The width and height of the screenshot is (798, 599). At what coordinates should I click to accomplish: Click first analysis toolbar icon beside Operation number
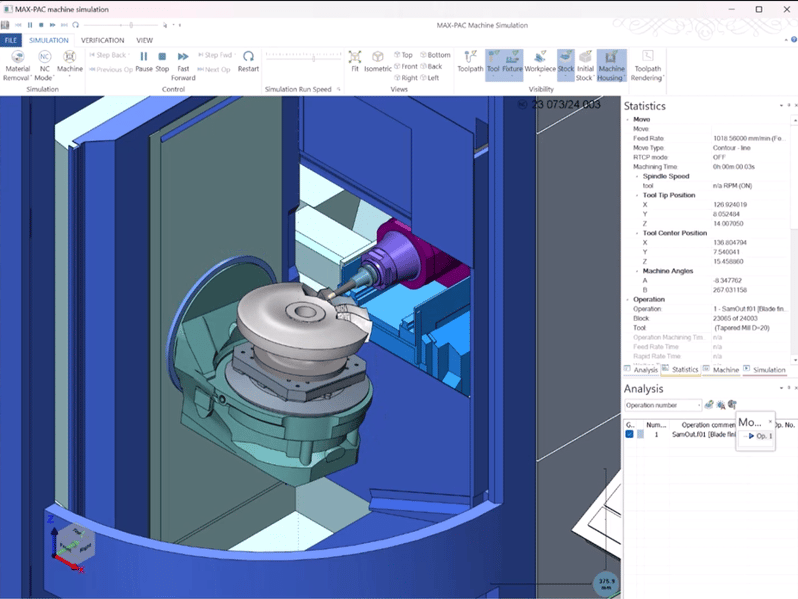pyautogui.click(x=709, y=405)
